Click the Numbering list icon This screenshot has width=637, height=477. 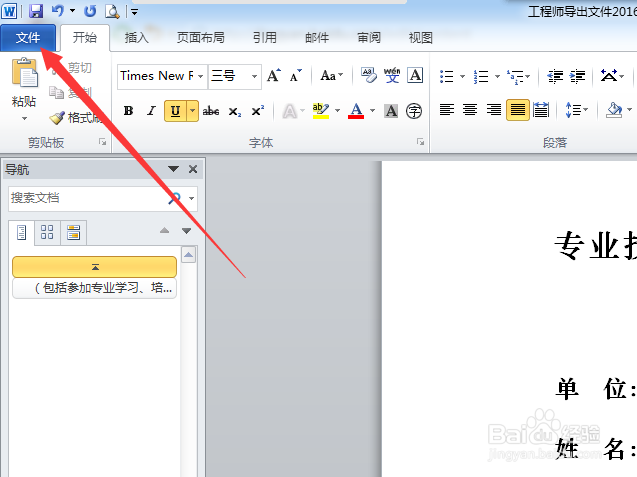481,76
